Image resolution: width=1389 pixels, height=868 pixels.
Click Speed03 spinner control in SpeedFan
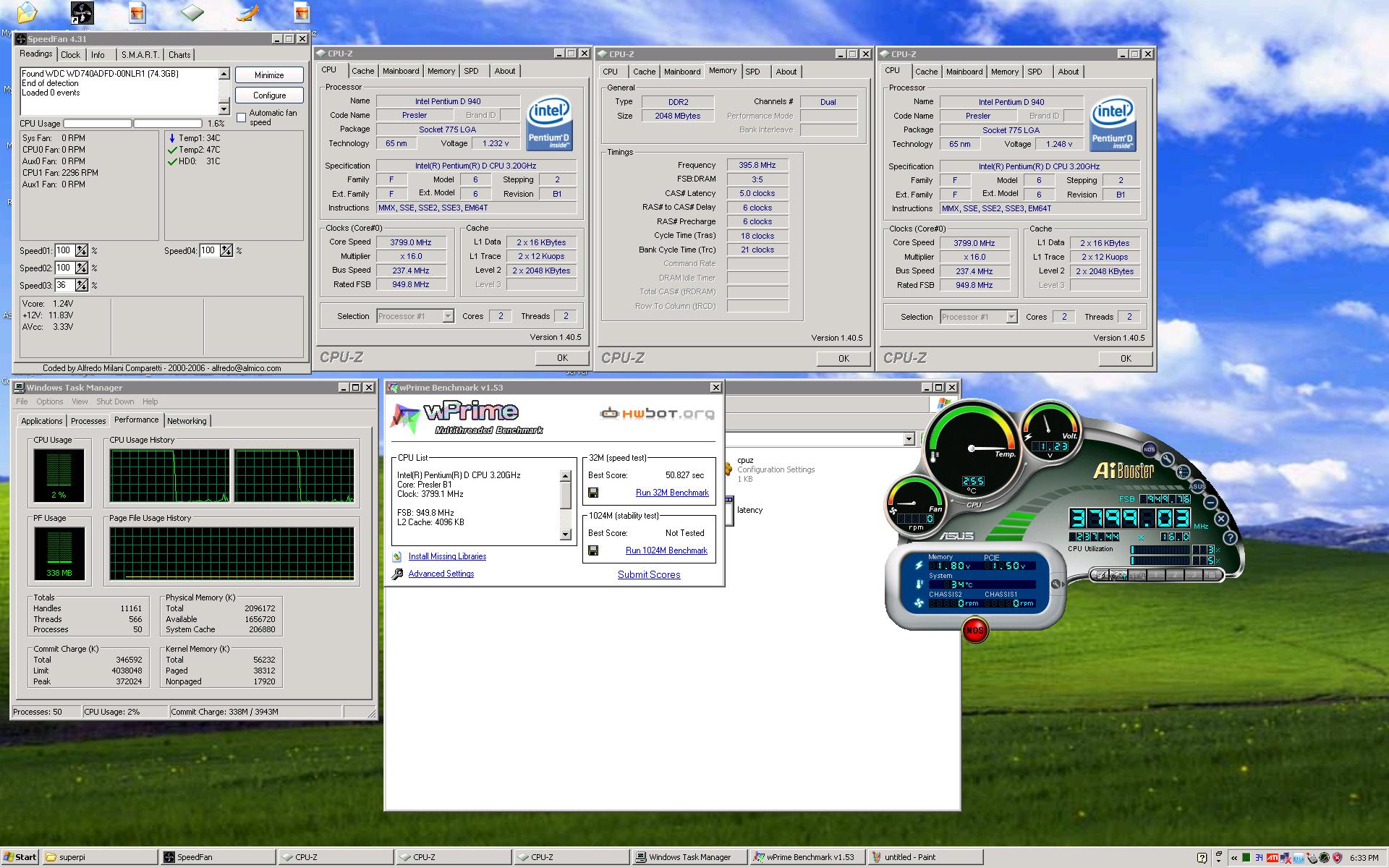coord(82,286)
